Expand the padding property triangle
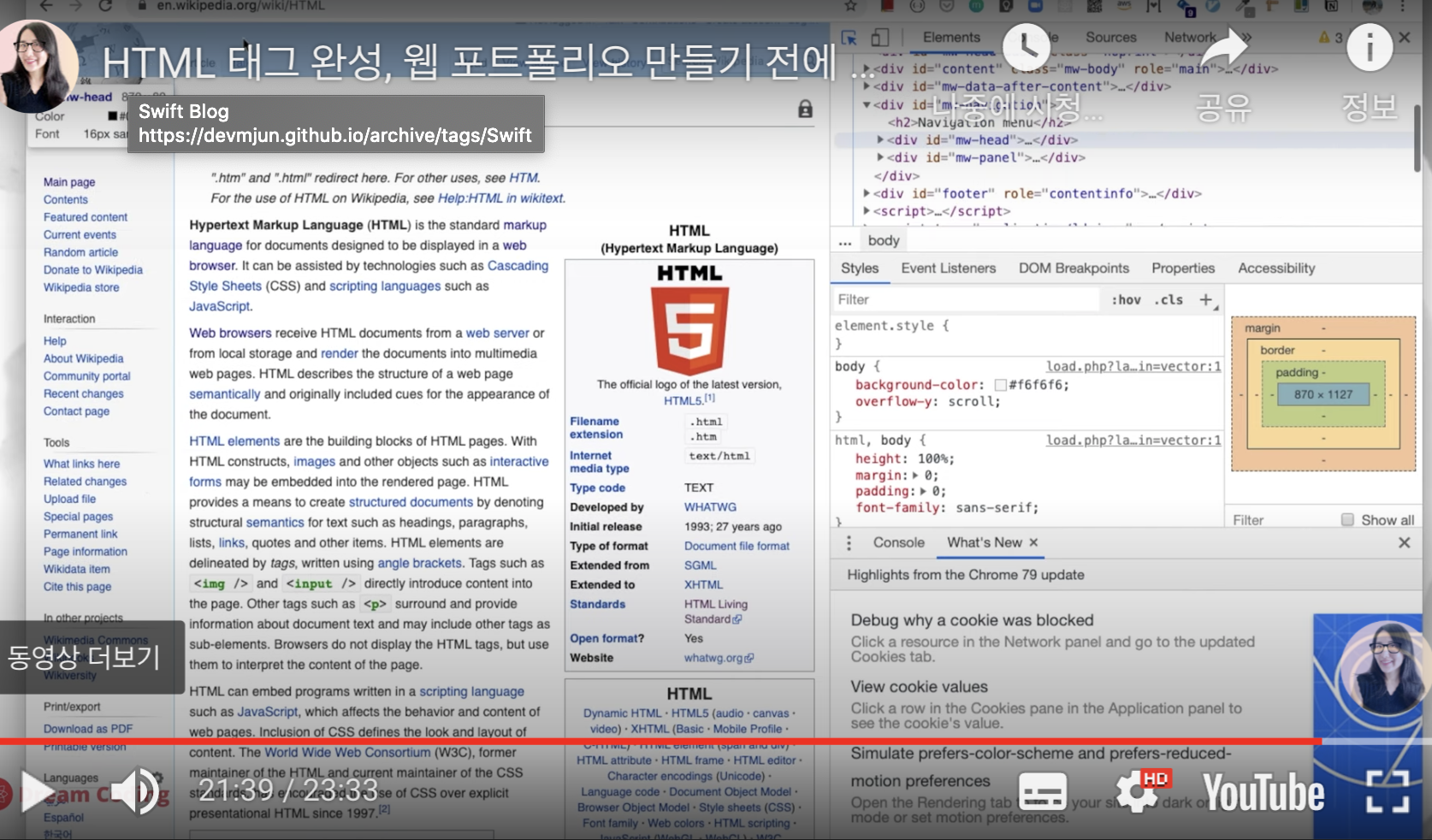 924,492
